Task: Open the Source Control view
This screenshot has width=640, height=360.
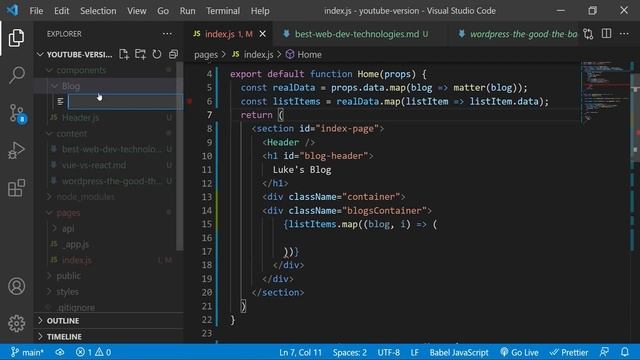Action: pos(16,113)
